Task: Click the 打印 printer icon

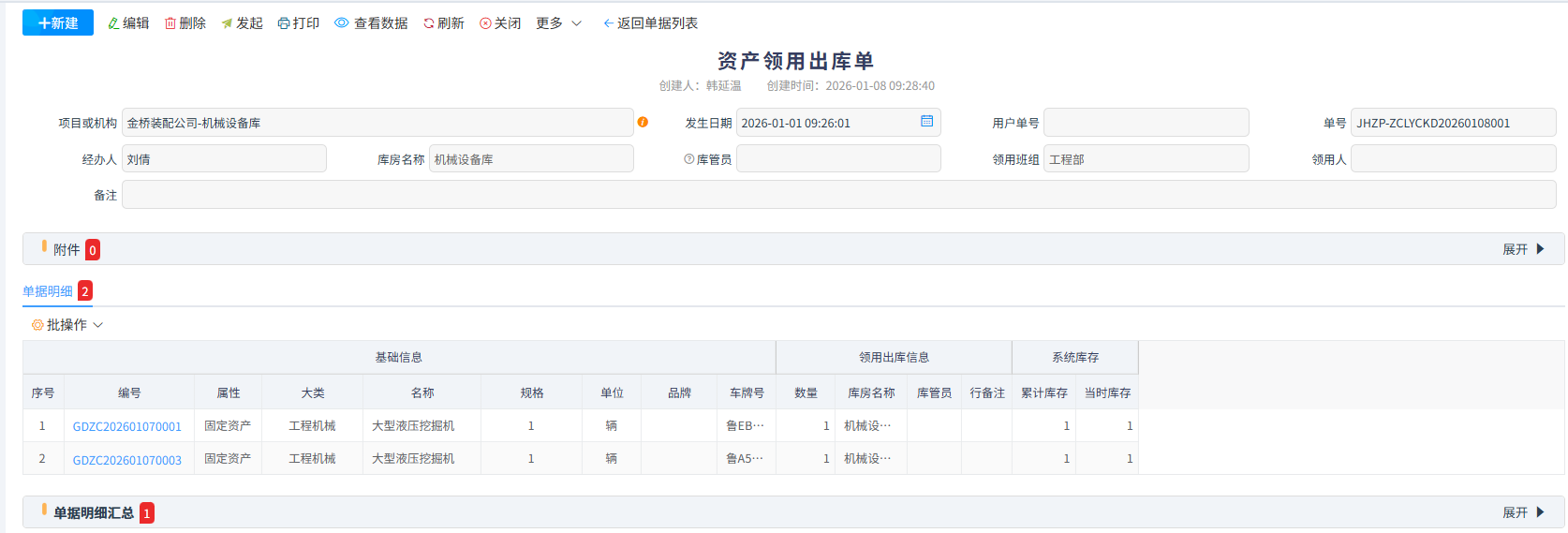Action: (x=284, y=23)
